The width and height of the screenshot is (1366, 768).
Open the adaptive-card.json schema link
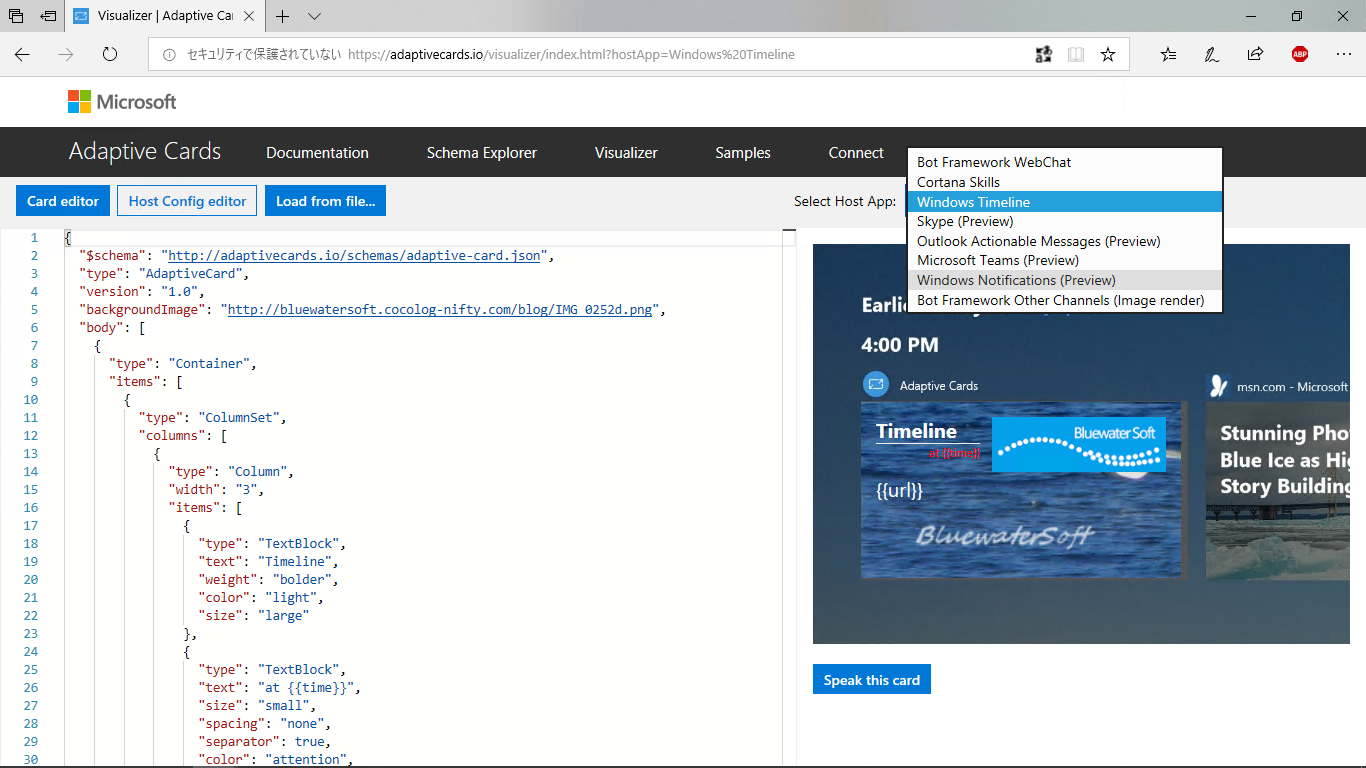[354, 256]
